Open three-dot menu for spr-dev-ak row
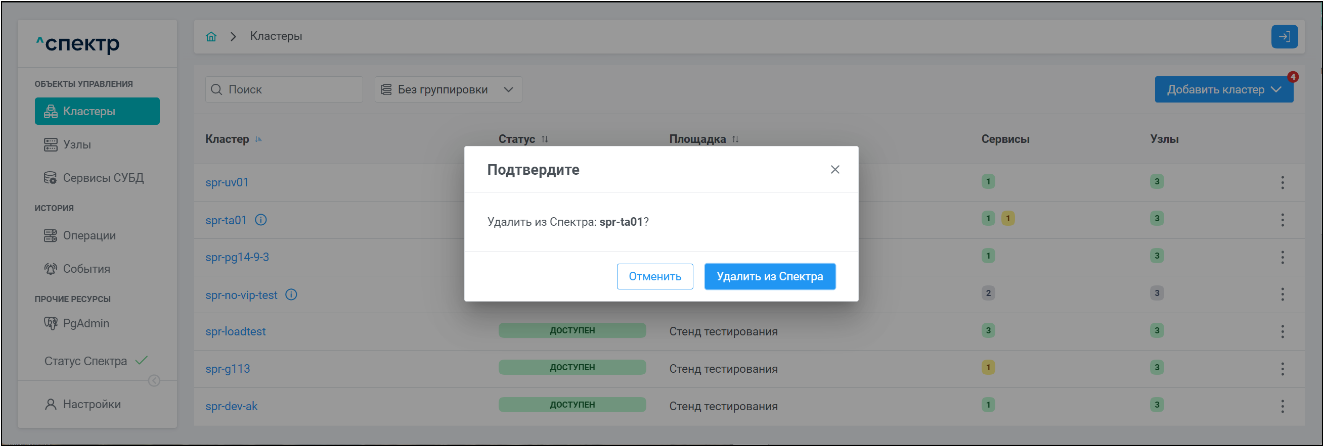1324x447 pixels. pos(1282,406)
